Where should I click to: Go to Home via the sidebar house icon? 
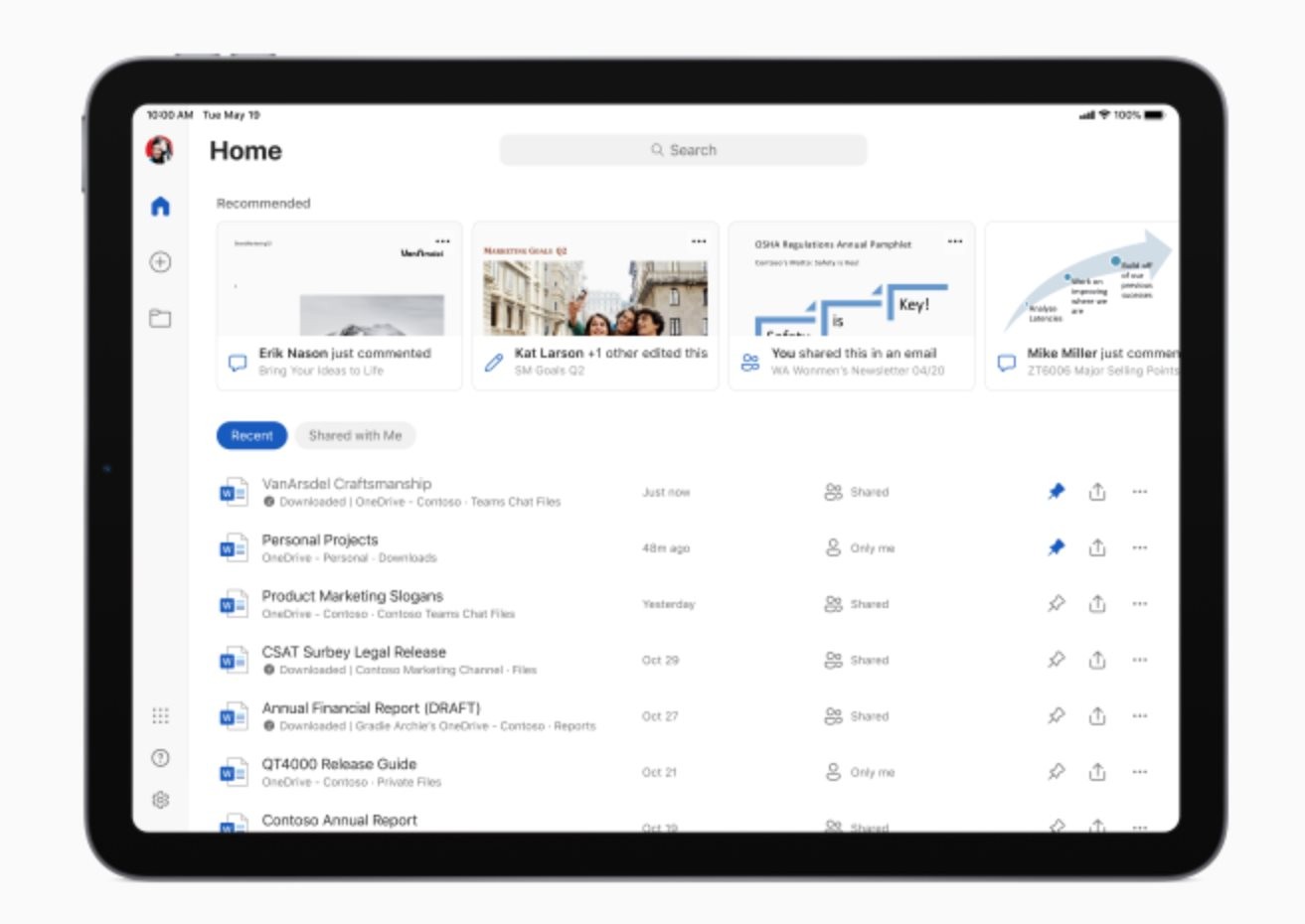160,206
